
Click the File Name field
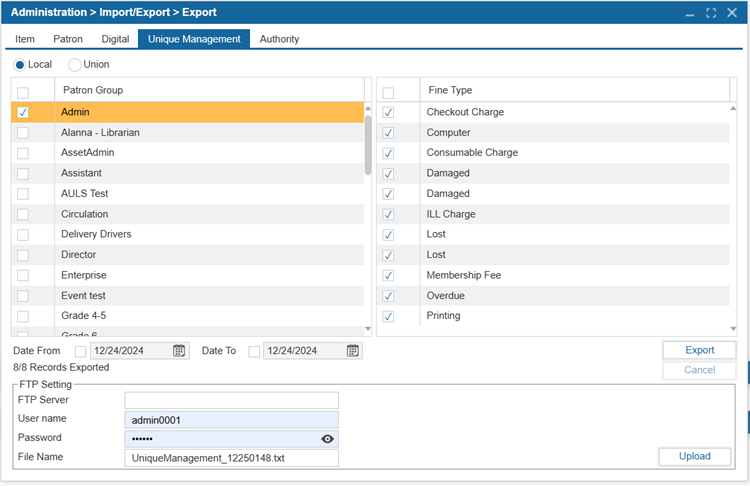click(x=232, y=458)
